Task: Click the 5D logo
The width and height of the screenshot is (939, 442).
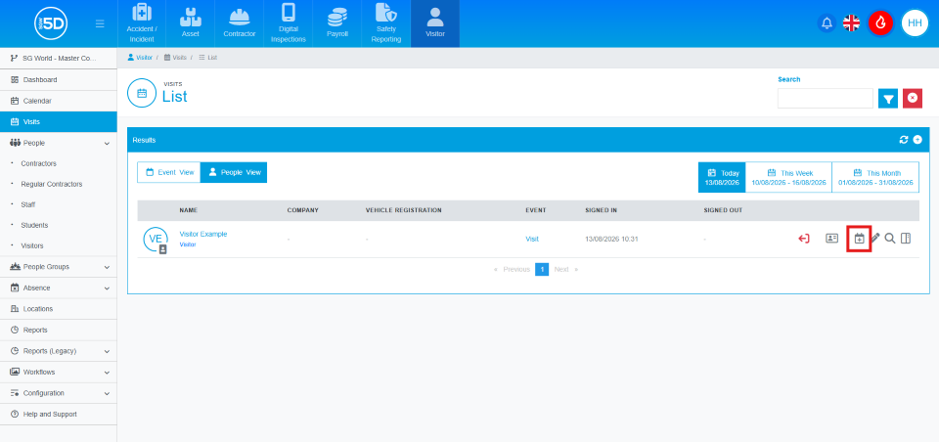Action: click(x=51, y=23)
